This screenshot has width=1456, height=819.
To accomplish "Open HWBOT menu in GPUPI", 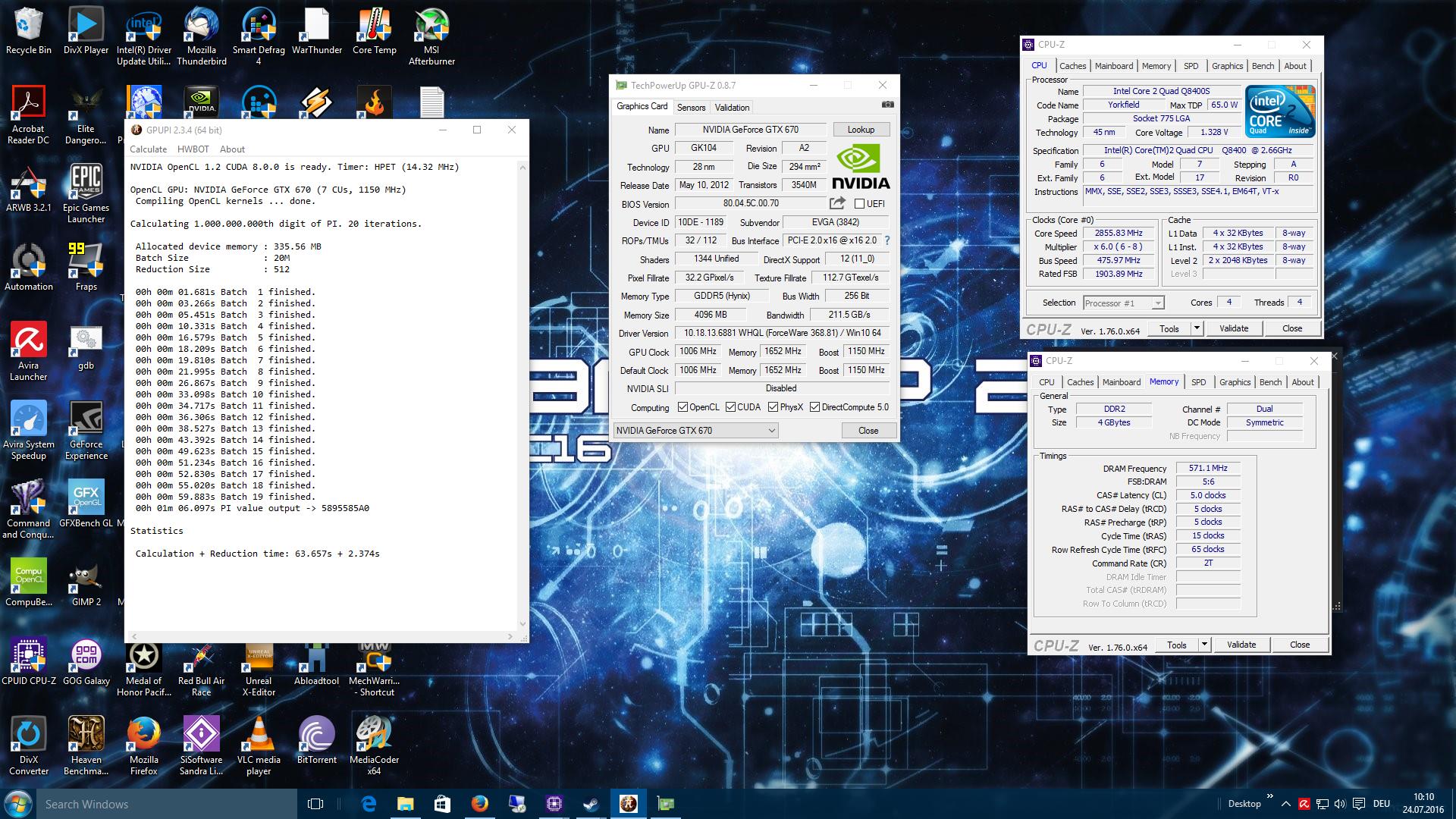I will tap(193, 149).
